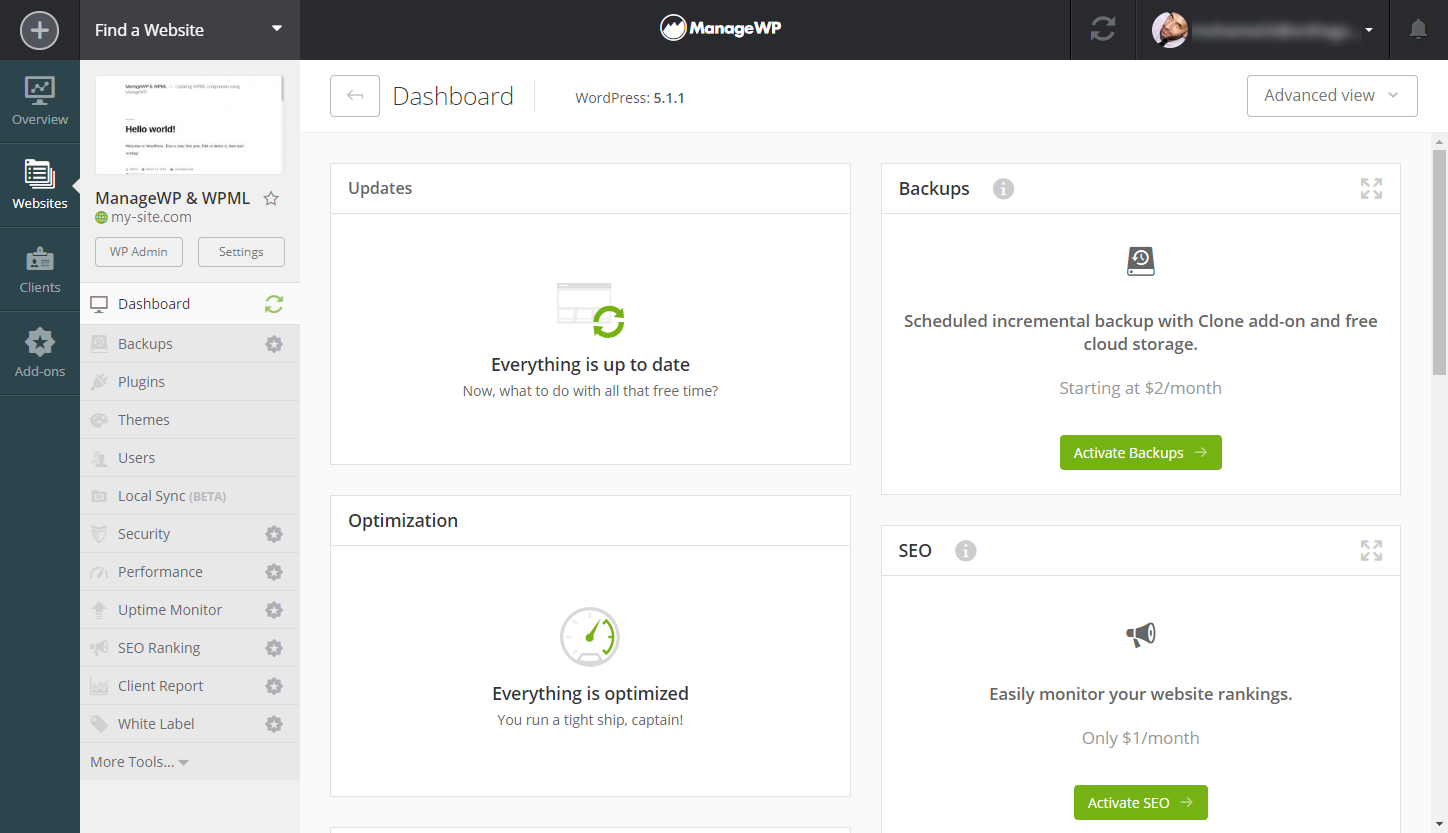Click the gear icon next to Security
This screenshot has width=1448, height=833.
pyautogui.click(x=274, y=534)
